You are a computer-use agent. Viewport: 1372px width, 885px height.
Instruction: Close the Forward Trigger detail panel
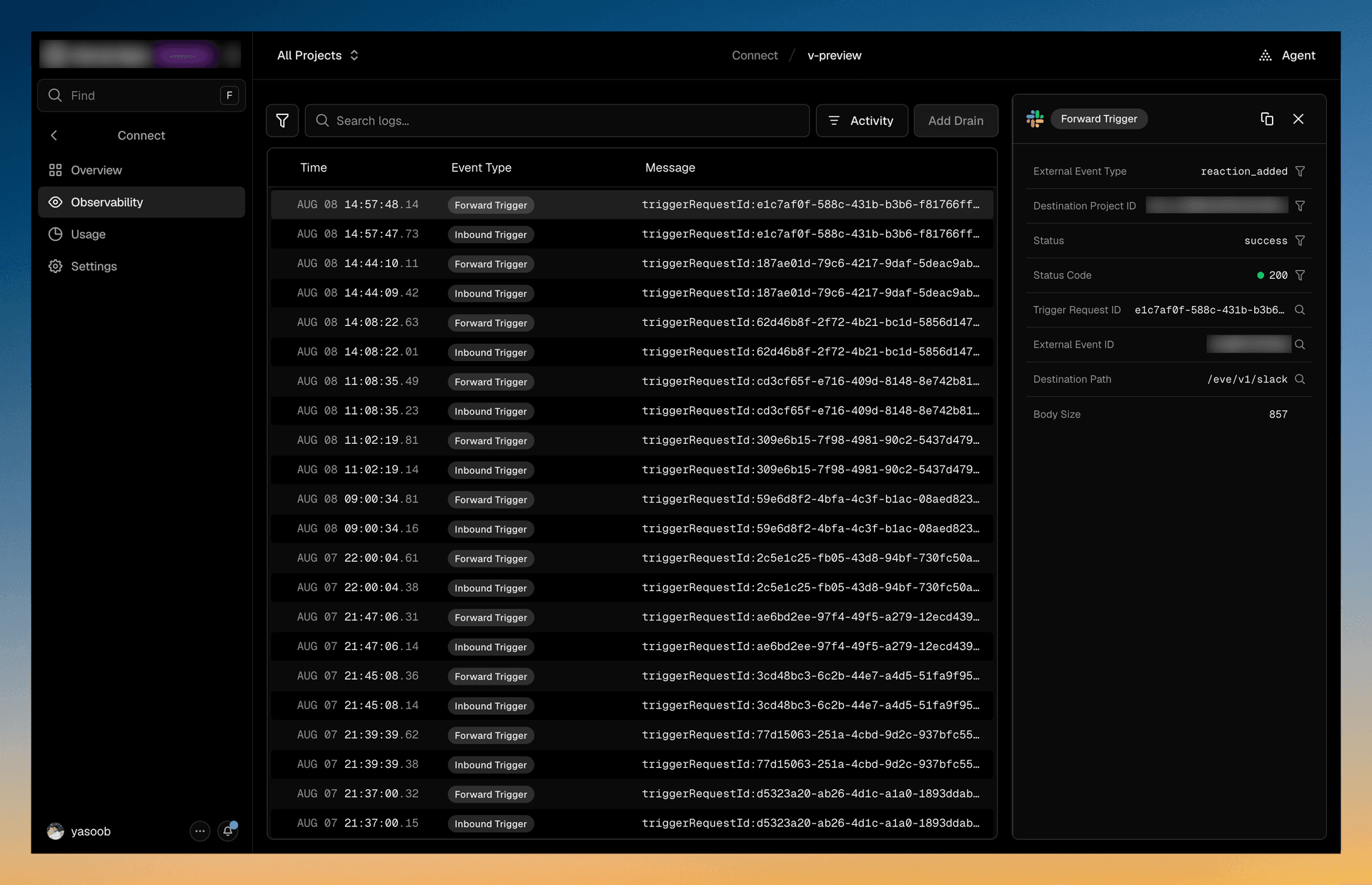tap(1298, 119)
